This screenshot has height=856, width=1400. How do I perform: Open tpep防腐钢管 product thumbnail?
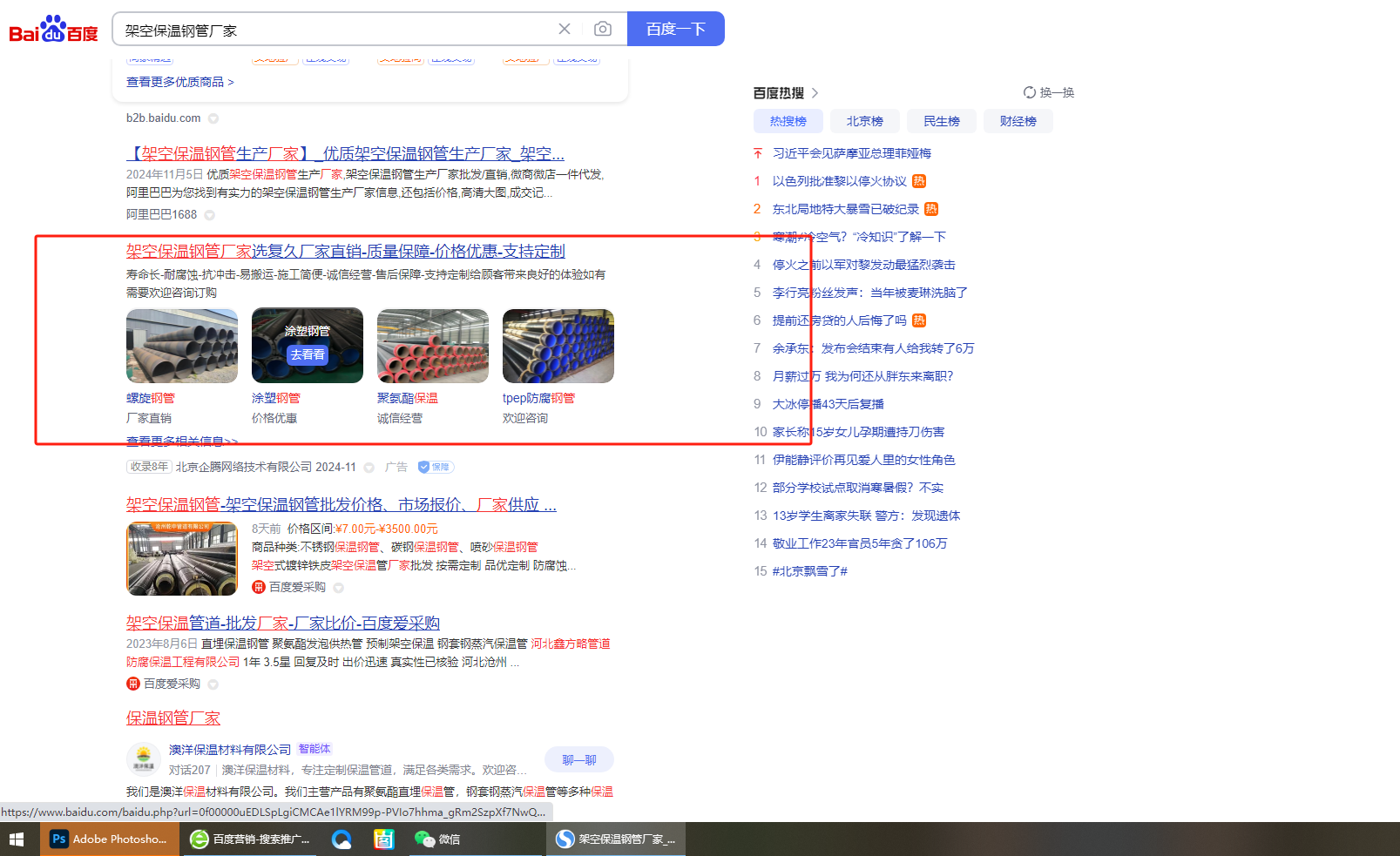click(x=558, y=346)
